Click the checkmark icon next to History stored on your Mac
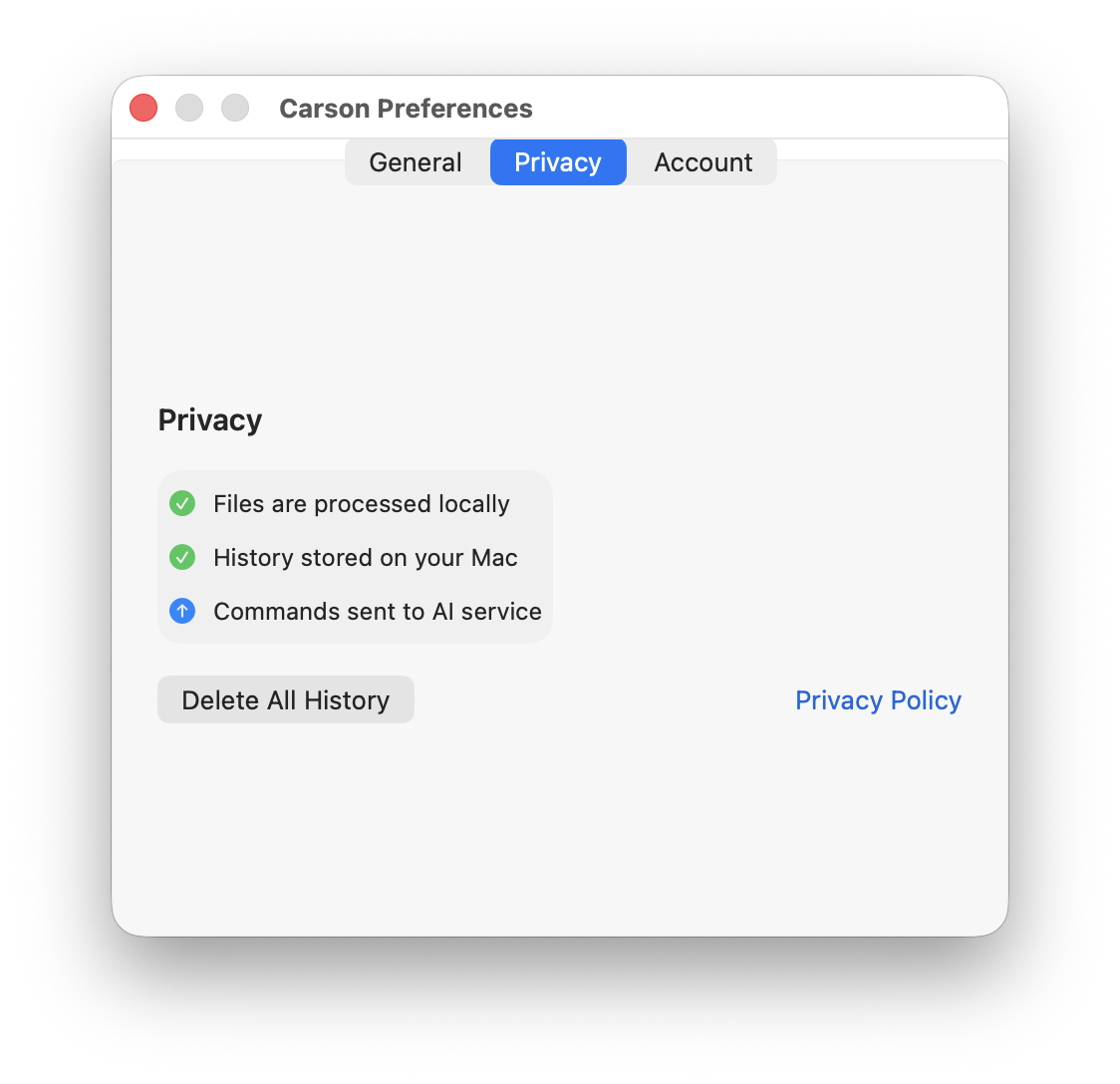Image resolution: width=1120 pixels, height=1084 pixels. 182,557
